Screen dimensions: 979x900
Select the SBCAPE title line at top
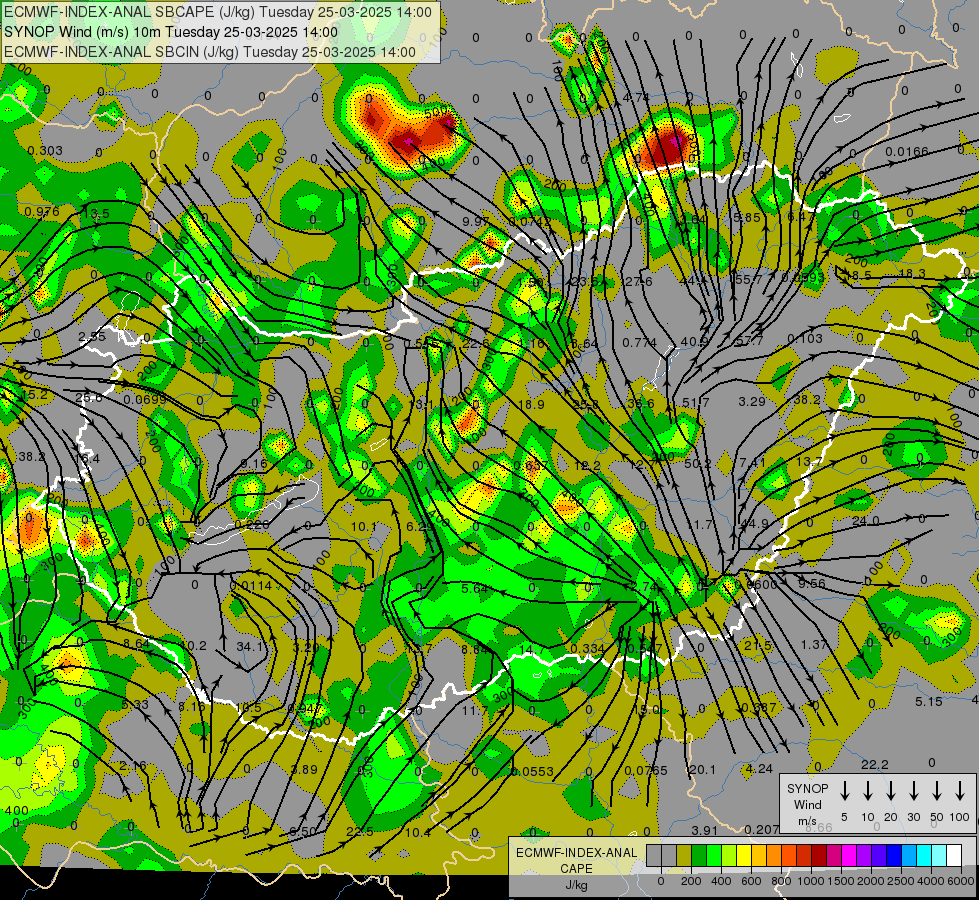coord(217,12)
